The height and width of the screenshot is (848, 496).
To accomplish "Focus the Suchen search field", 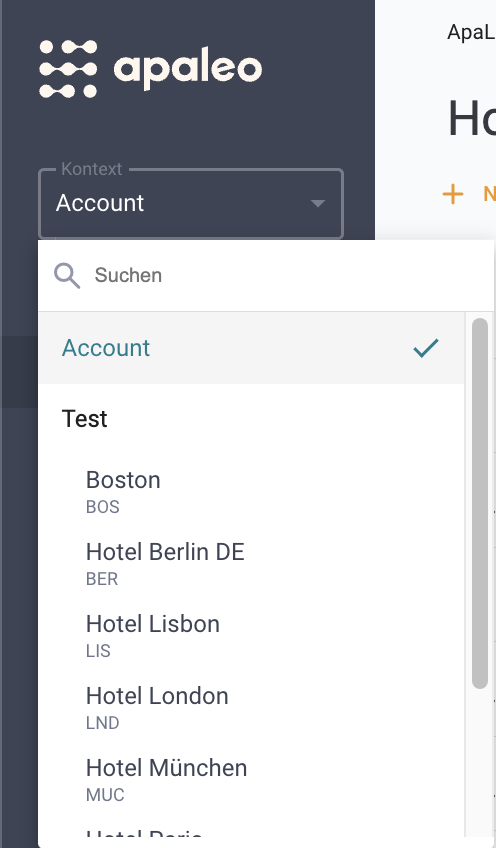I will [x=266, y=276].
